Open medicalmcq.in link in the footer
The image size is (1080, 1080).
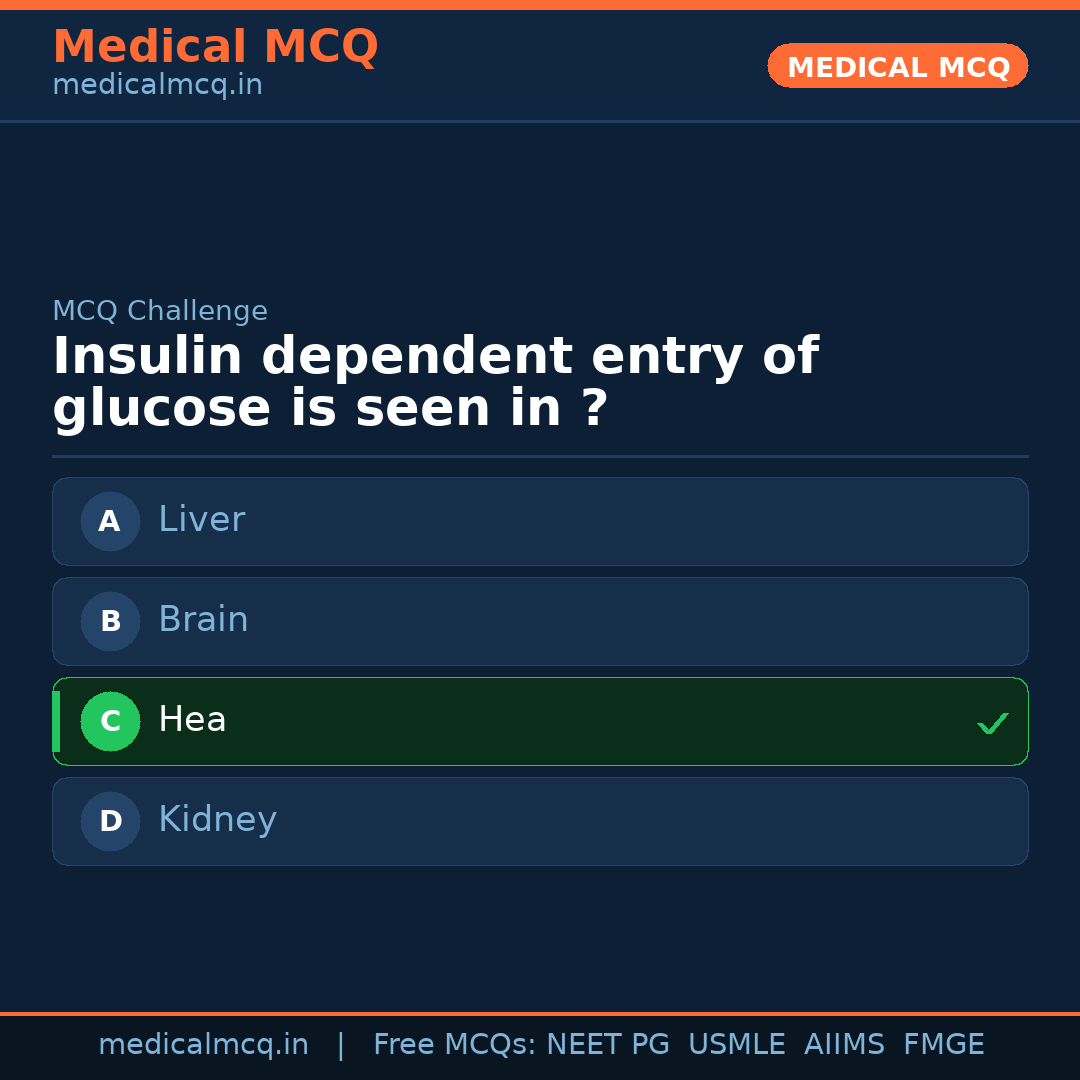203,1045
